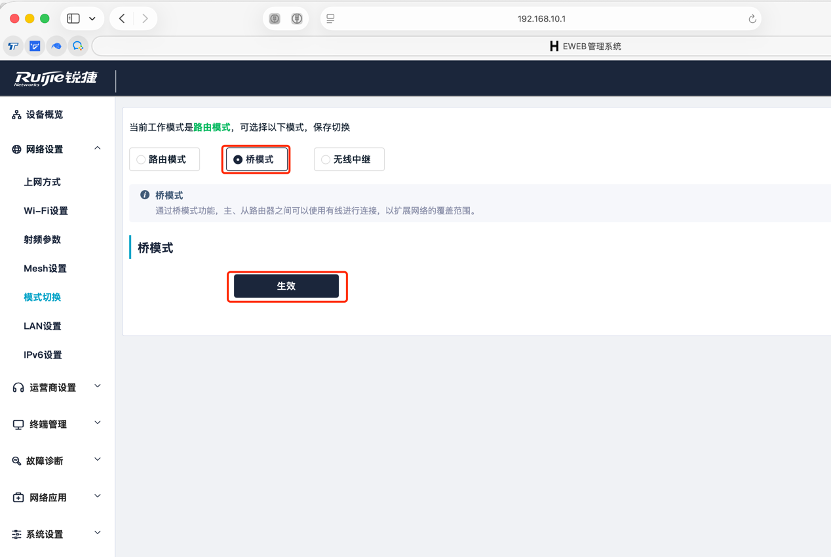
Task: Expand 运营商设置 chevron
Action: (x=98, y=386)
